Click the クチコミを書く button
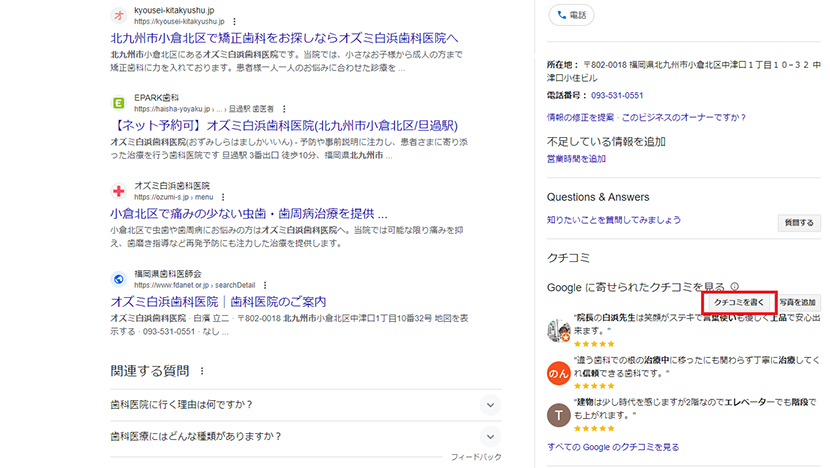830x468 pixels. click(x=739, y=302)
